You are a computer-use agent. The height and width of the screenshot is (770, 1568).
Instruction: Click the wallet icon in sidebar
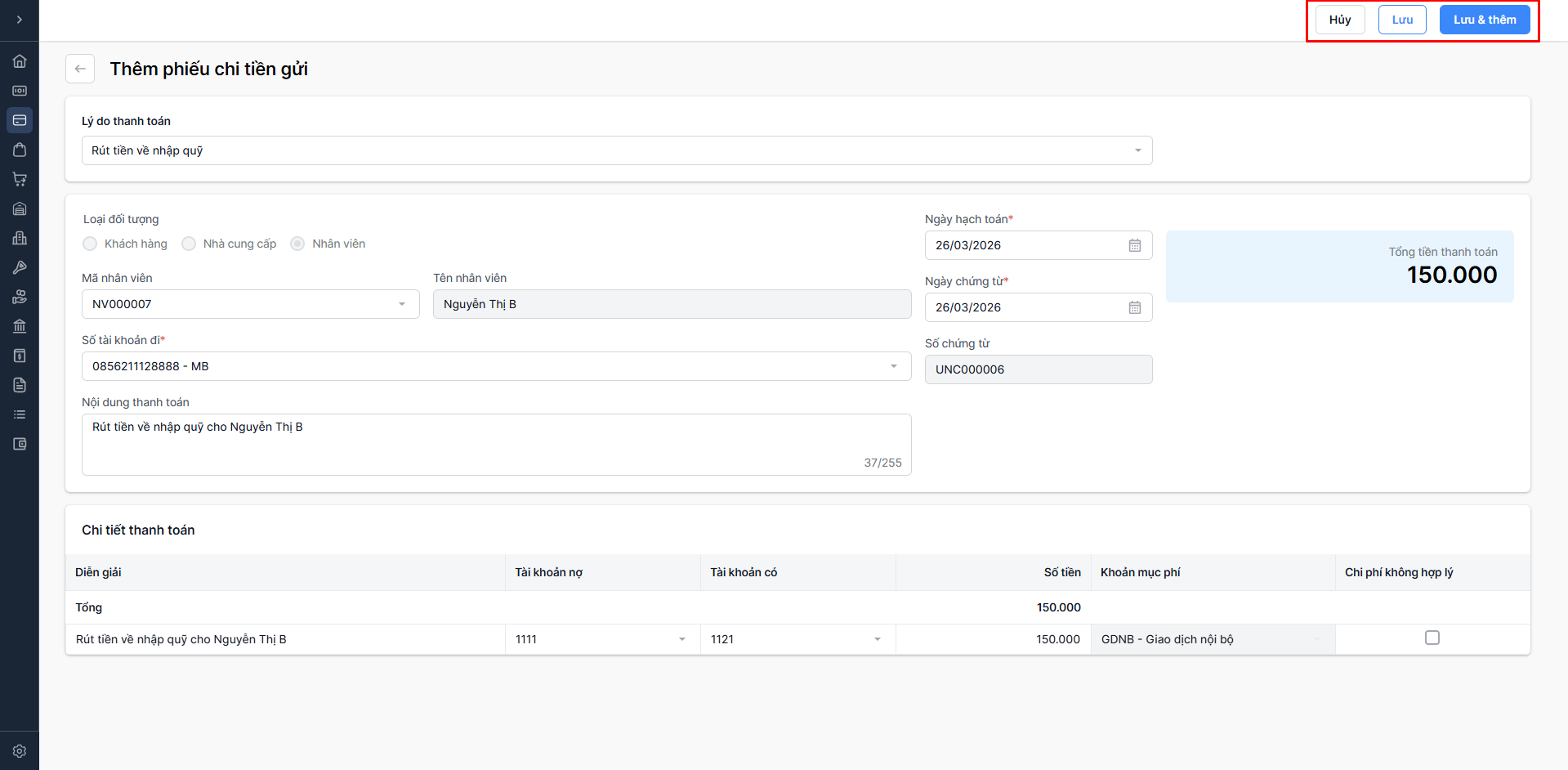click(x=20, y=444)
